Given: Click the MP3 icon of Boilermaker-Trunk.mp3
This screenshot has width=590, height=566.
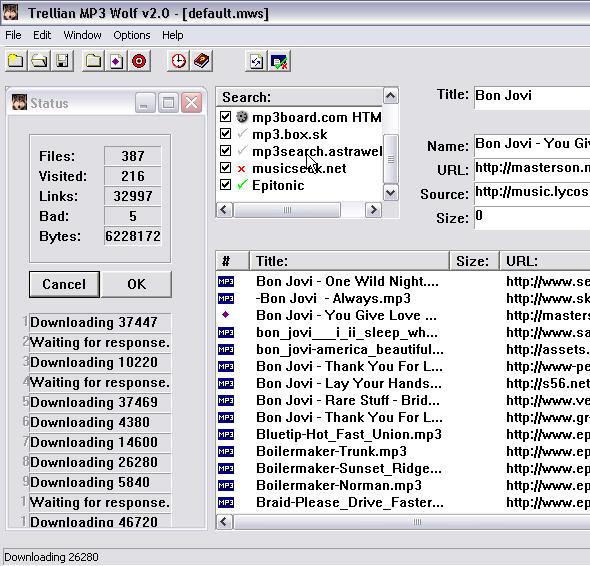Looking at the screenshot, I should coord(226,451).
